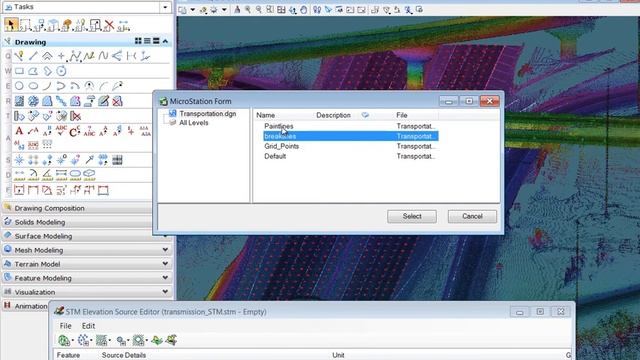Switch Drawing task to panel layout

[x=156, y=41]
